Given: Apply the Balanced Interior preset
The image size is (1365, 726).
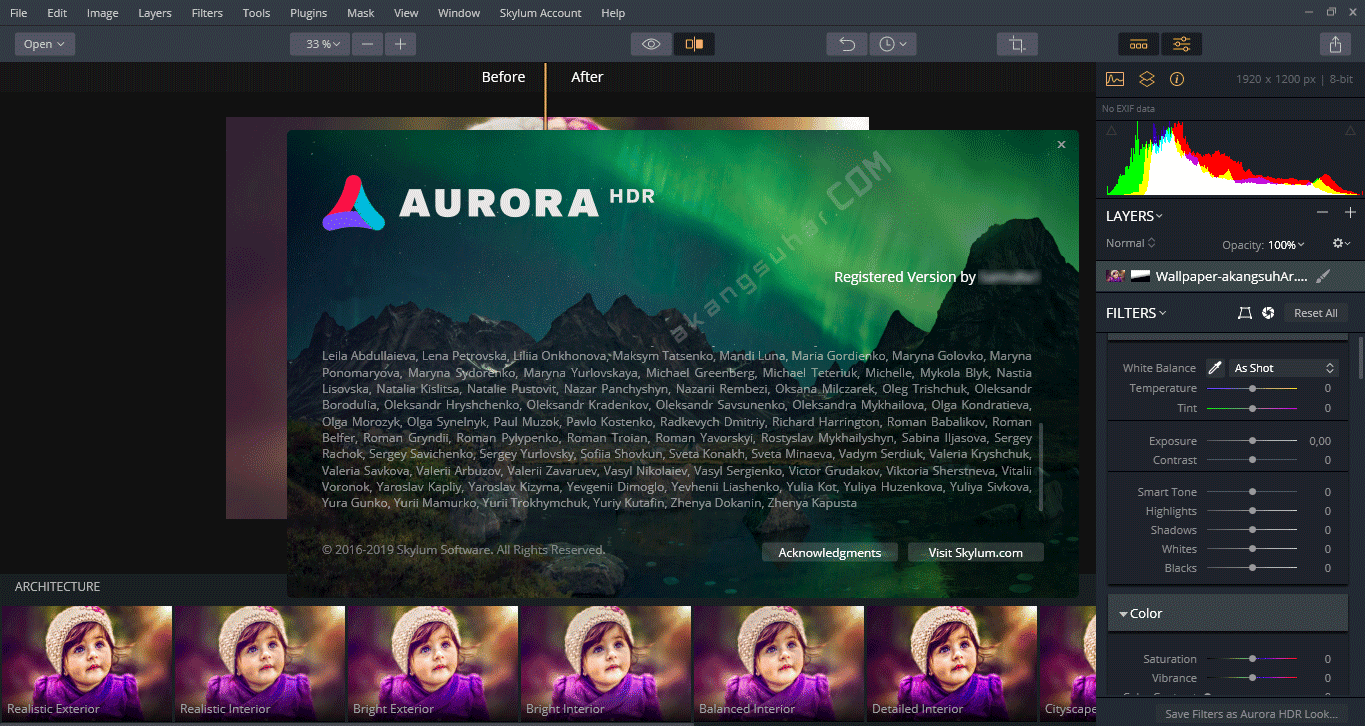Looking at the screenshot, I should point(778,663).
